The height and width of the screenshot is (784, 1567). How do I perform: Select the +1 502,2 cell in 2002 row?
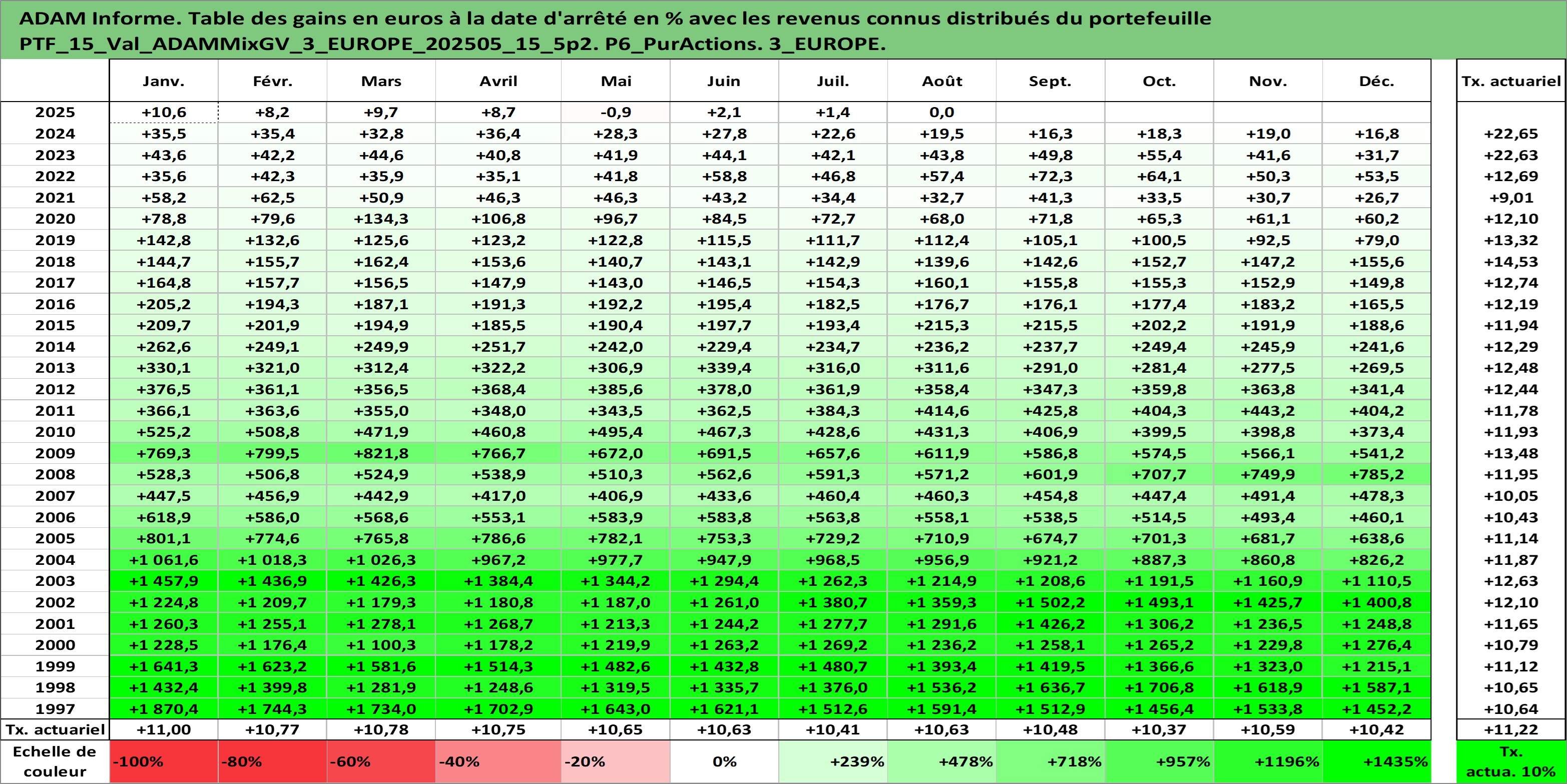pos(1051,602)
